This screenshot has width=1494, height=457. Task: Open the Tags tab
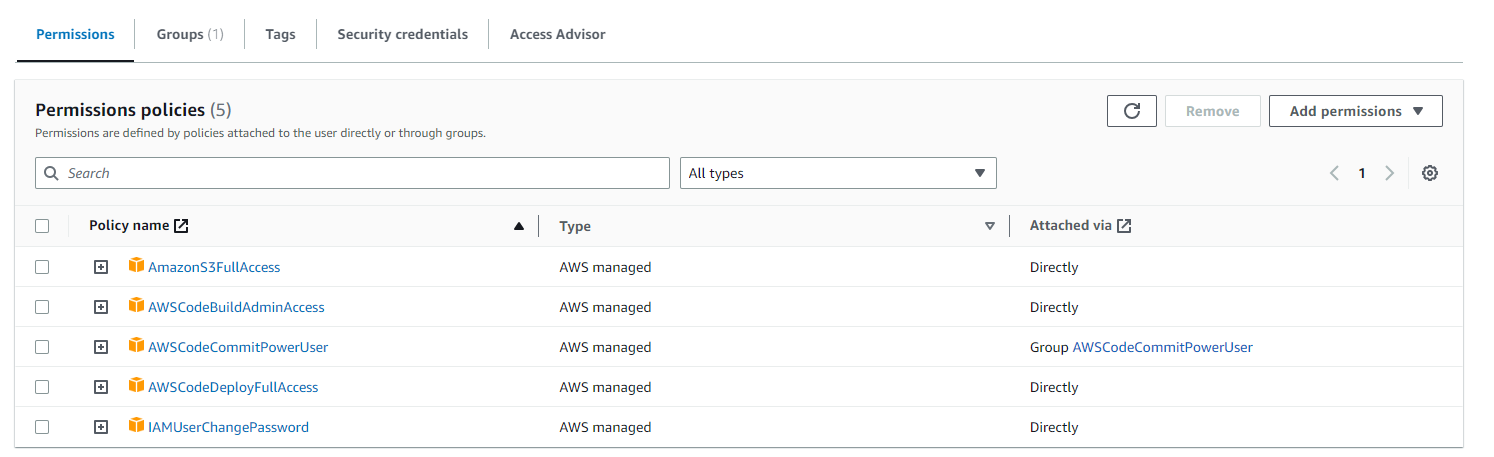(x=280, y=34)
